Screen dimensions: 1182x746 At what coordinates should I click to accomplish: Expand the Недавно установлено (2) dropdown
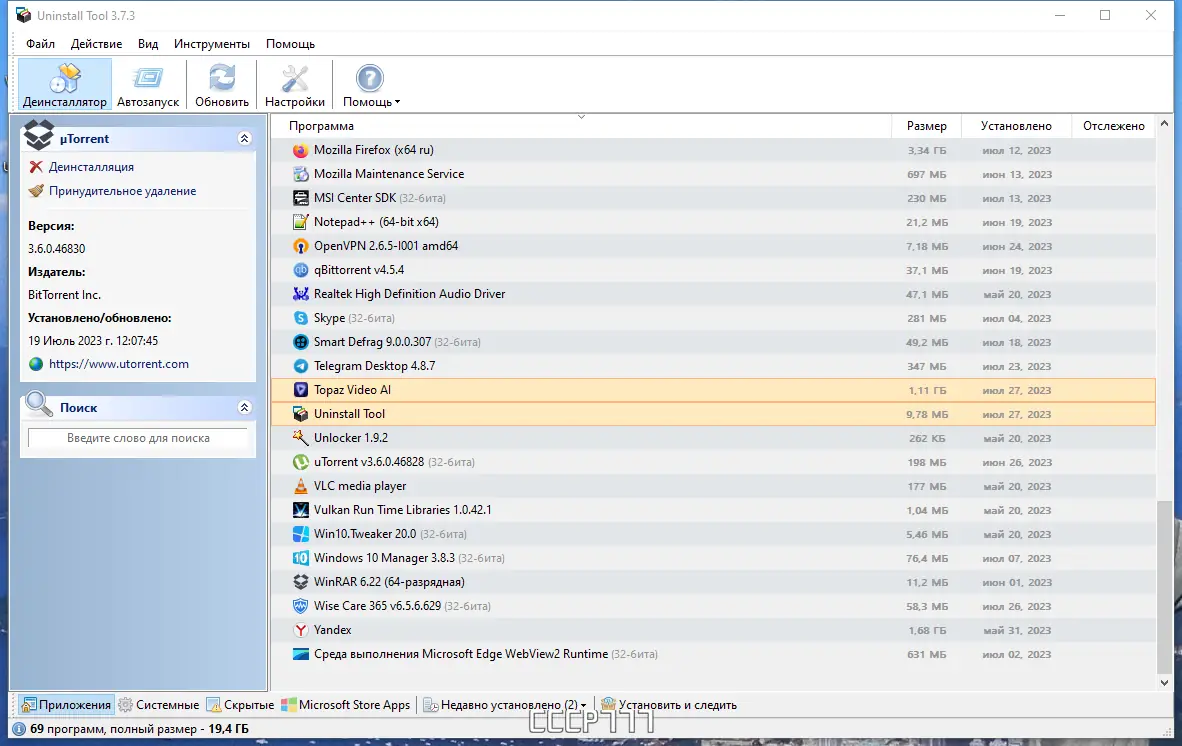(x=585, y=704)
